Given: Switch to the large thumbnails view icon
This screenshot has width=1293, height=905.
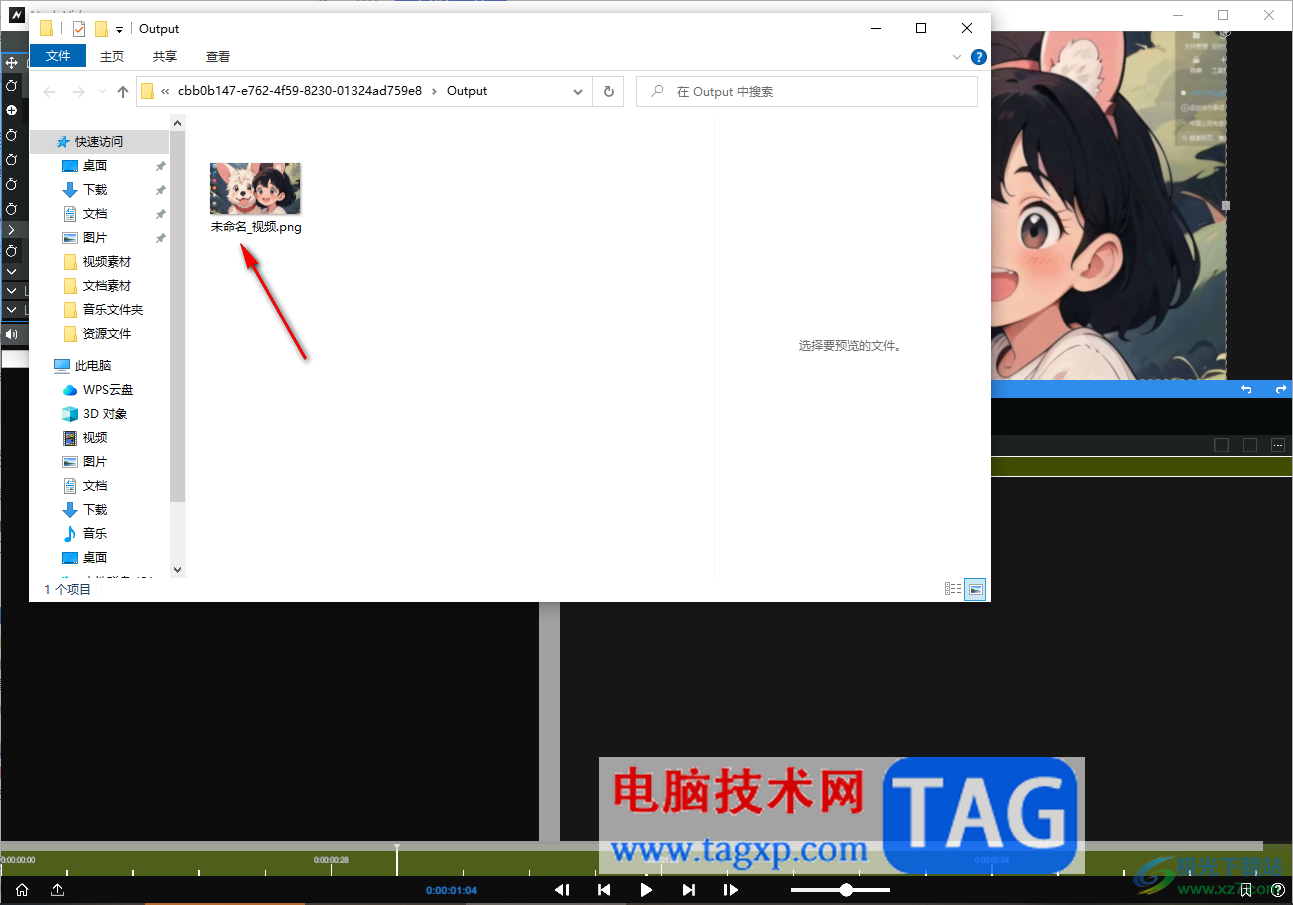Looking at the screenshot, I should pos(975,590).
